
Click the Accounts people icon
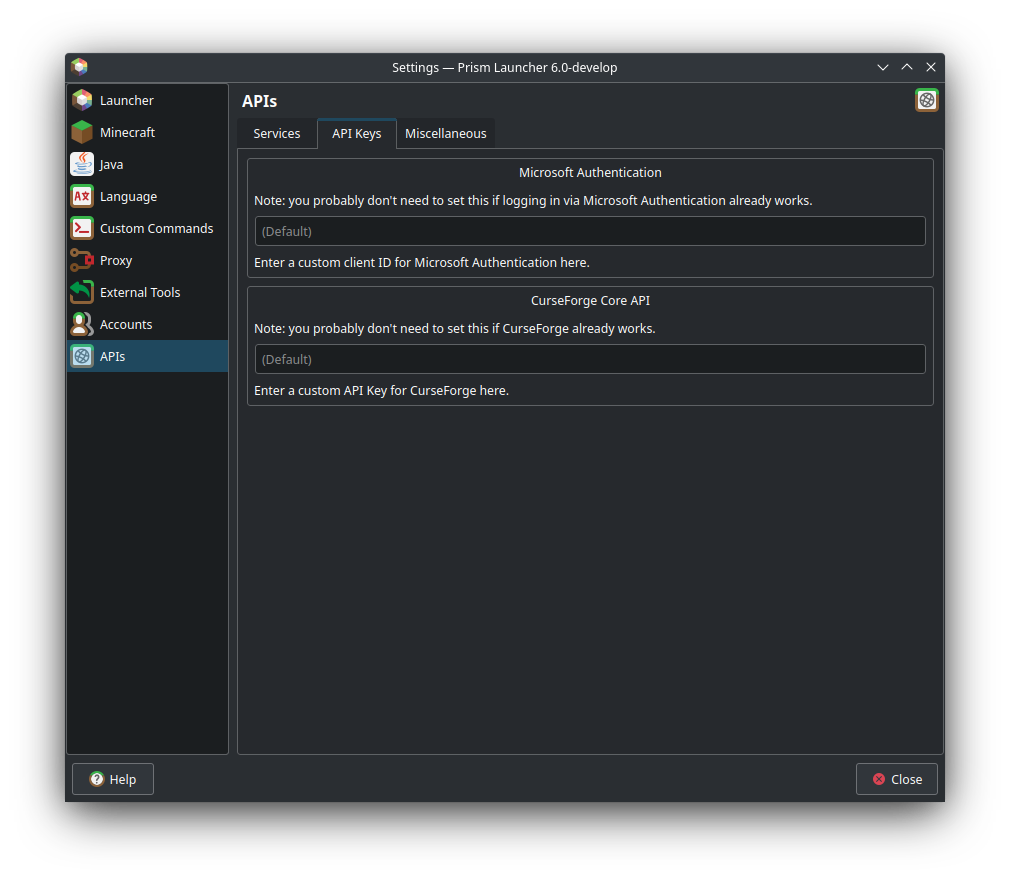click(82, 324)
